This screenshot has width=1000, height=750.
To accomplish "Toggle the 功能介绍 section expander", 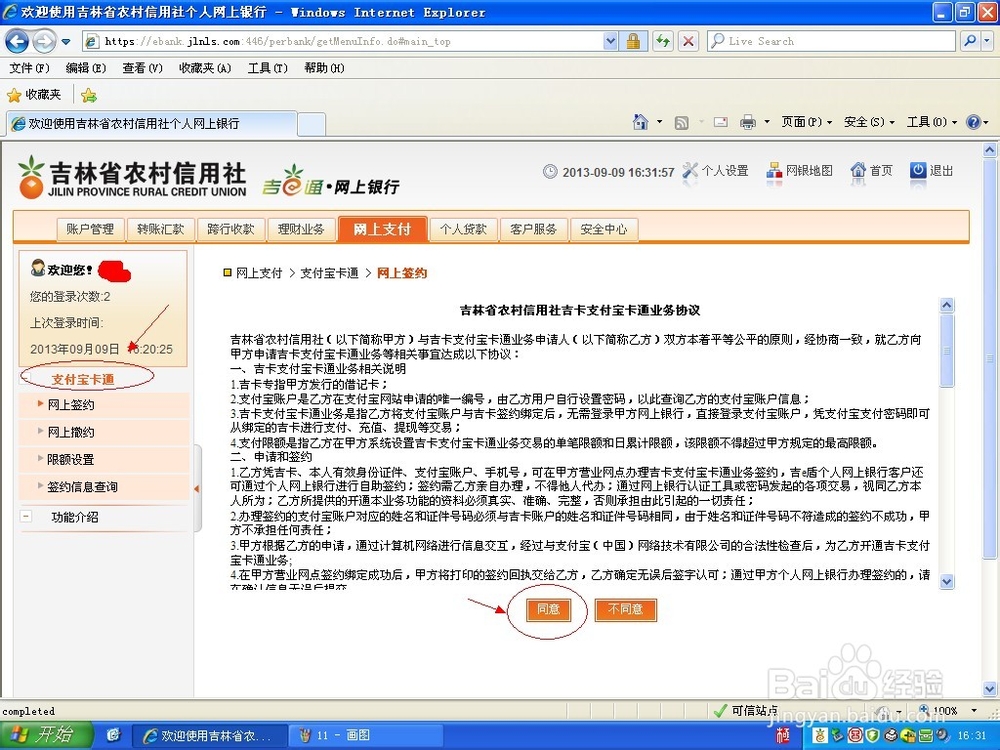I will [x=26, y=517].
